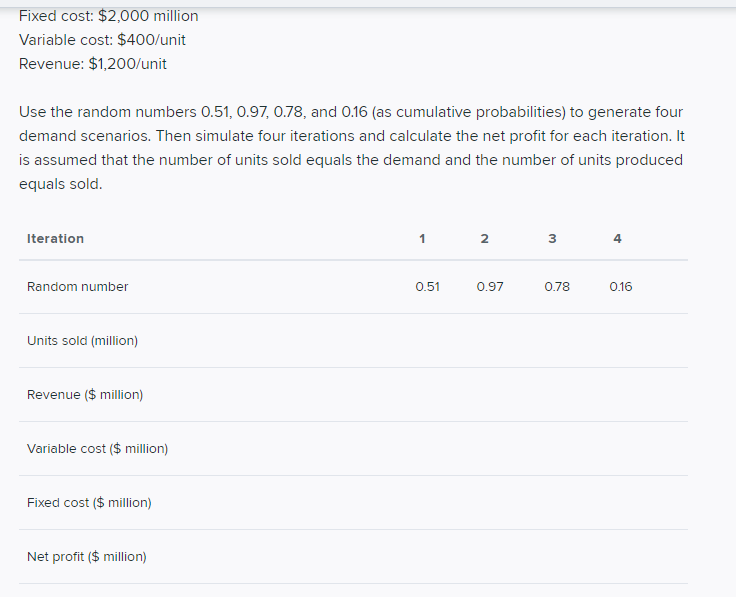Select the Fixed cost ($ million) row label

(x=89, y=503)
